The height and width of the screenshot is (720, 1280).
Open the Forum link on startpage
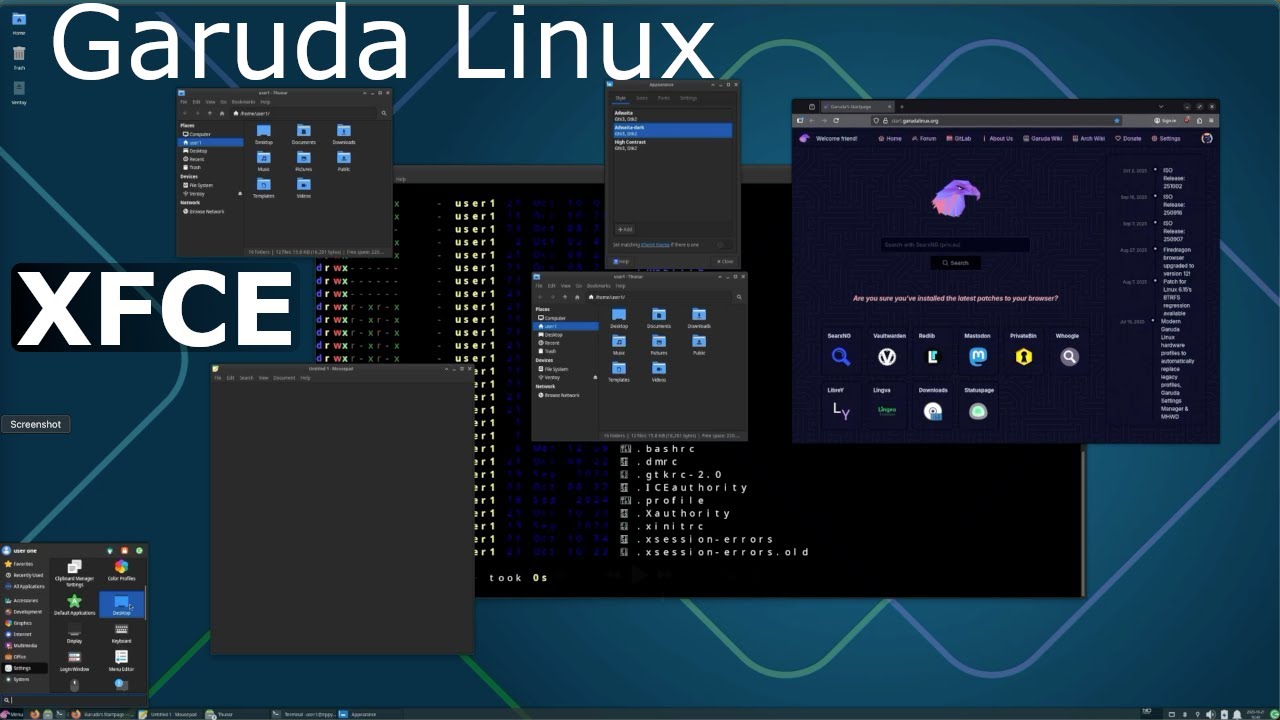(924, 139)
